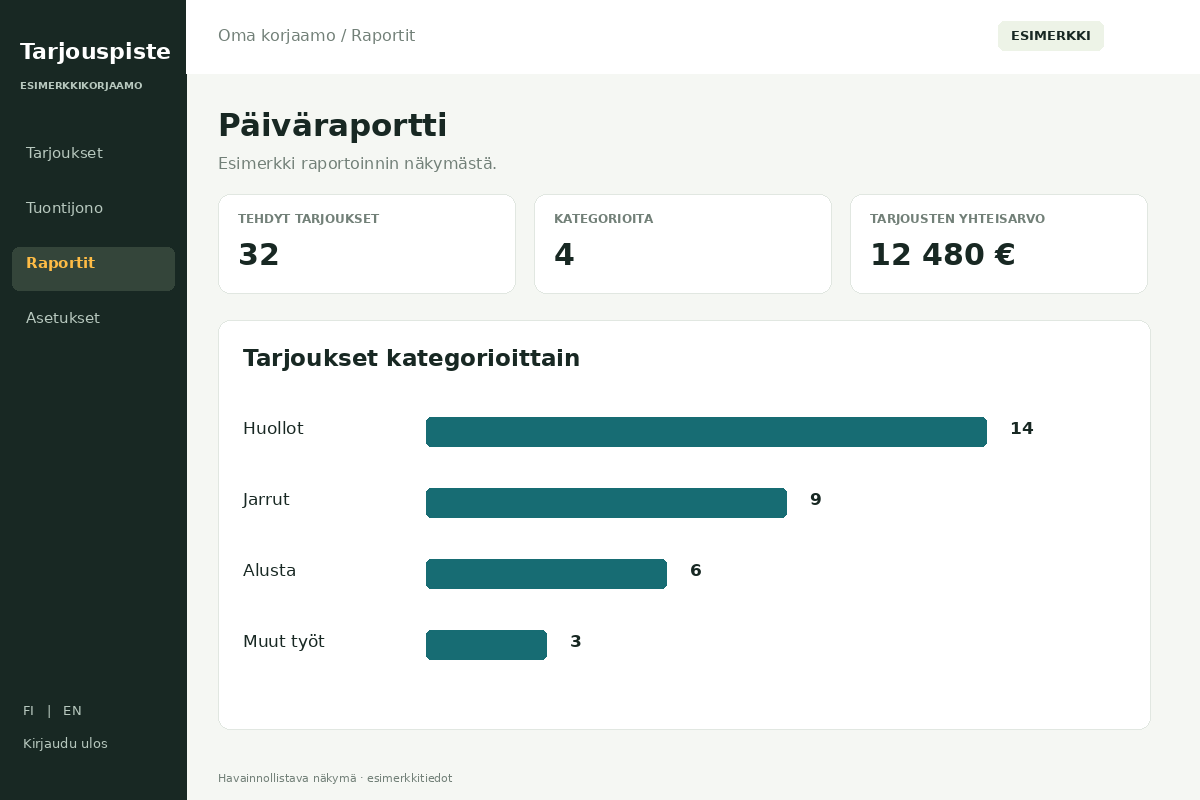Click the 12 480 € total value

click(x=943, y=255)
